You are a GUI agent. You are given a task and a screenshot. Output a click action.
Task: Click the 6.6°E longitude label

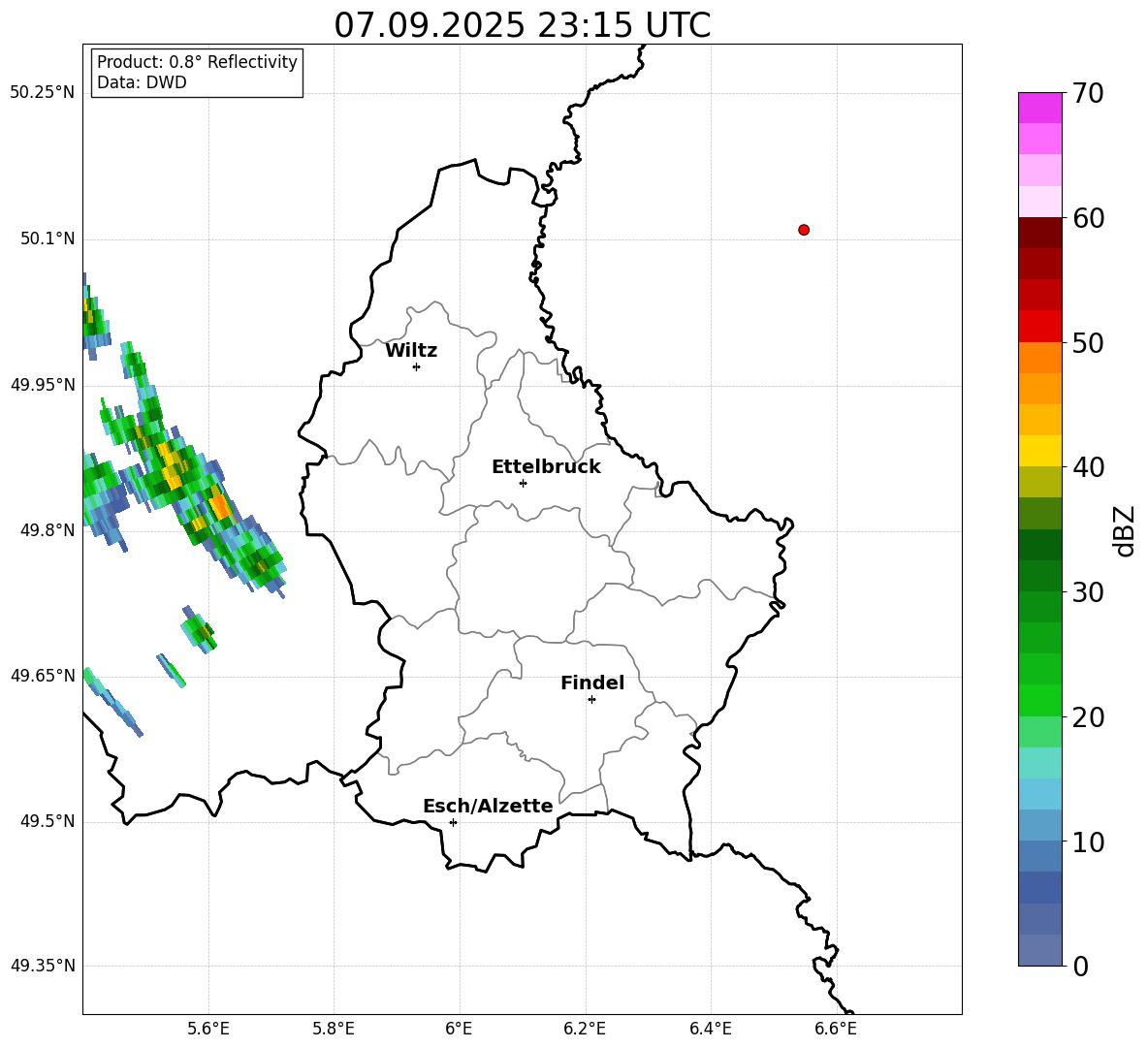tap(836, 1029)
